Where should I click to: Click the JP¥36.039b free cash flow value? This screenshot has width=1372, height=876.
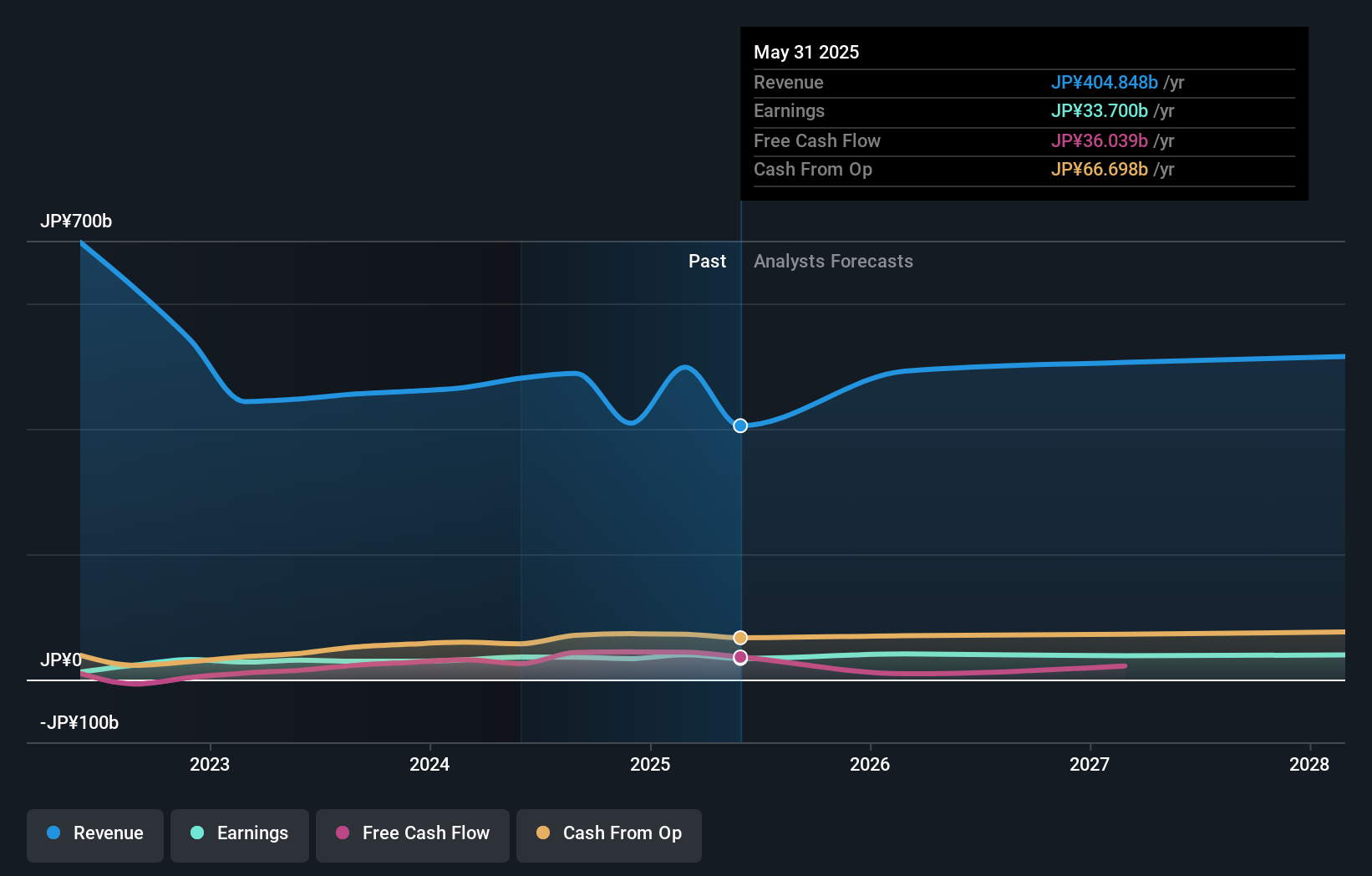point(1100,140)
